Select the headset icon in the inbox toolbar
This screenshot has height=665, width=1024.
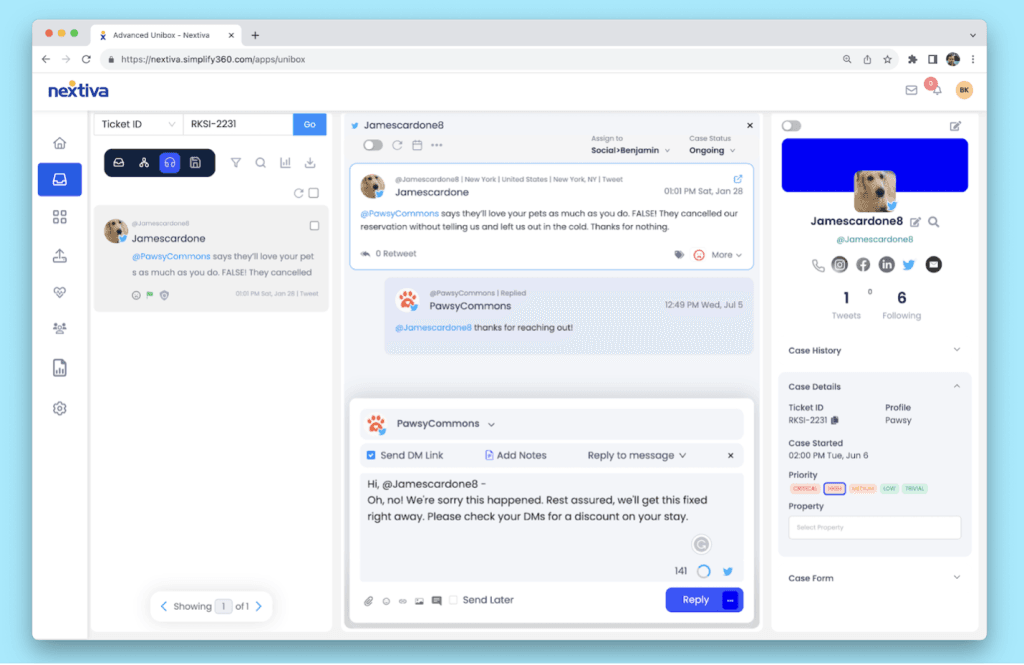(170, 162)
